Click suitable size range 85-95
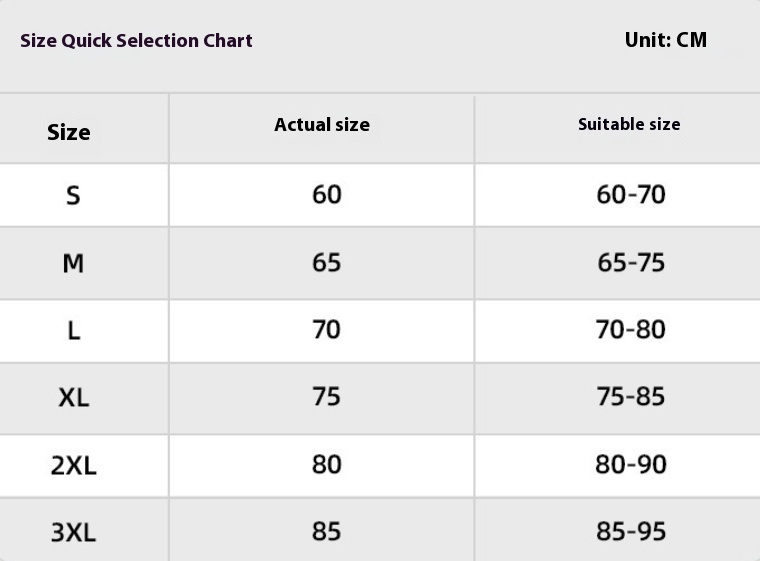760x561 pixels. pyautogui.click(x=631, y=531)
